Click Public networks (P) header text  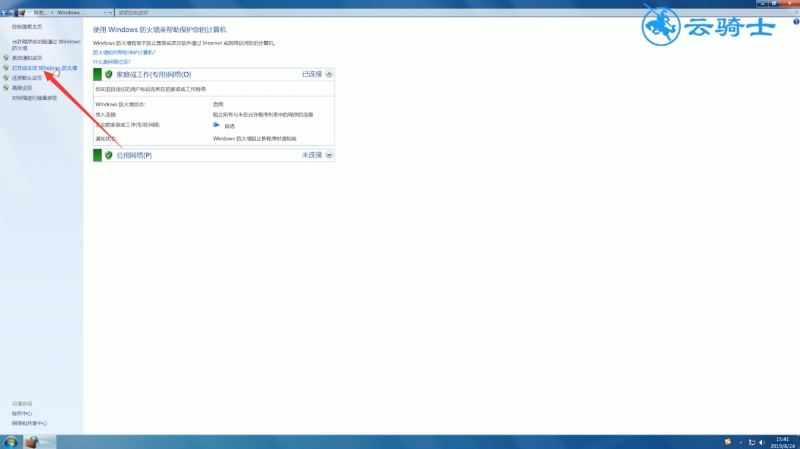[x=134, y=155]
